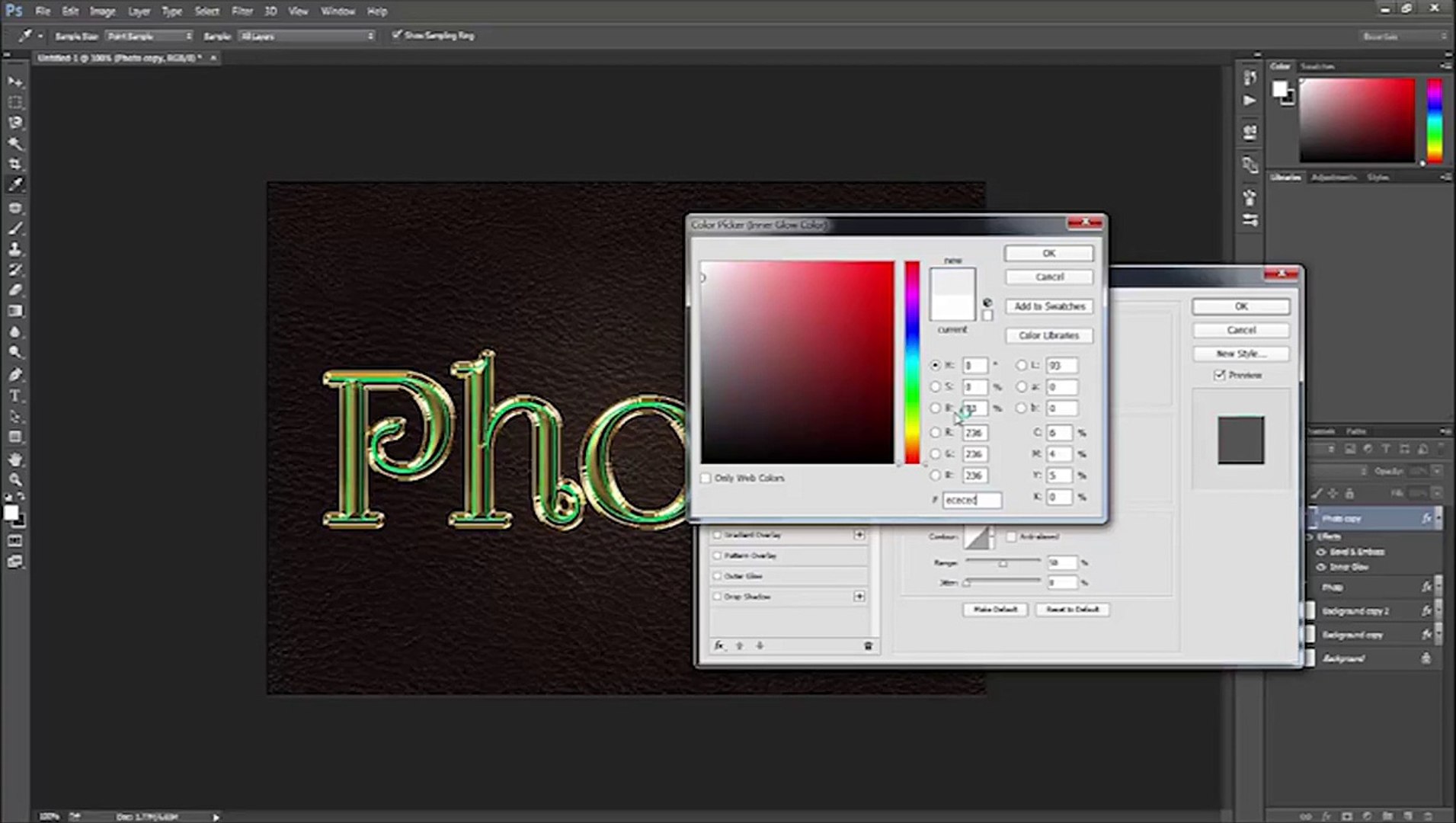The height and width of the screenshot is (823, 1456).
Task: Open the Filter menu
Action: pyautogui.click(x=242, y=11)
